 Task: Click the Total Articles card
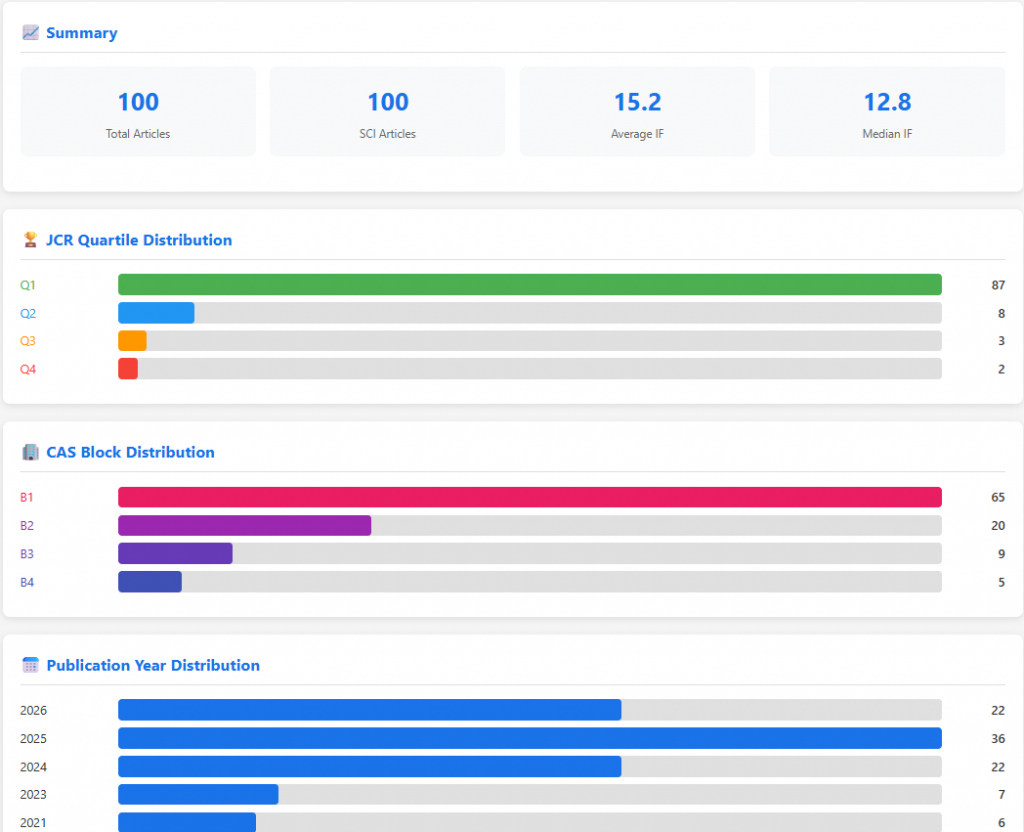click(x=138, y=111)
